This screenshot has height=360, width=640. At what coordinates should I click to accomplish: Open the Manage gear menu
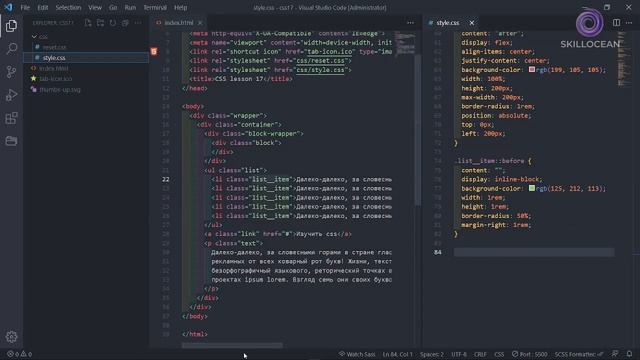[x=11, y=337]
